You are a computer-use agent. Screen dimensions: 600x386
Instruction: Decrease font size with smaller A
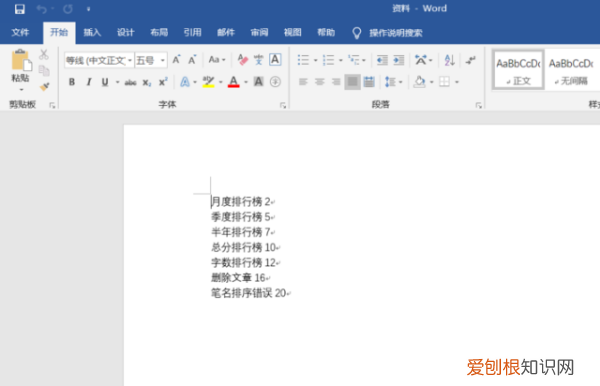coord(192,60)
